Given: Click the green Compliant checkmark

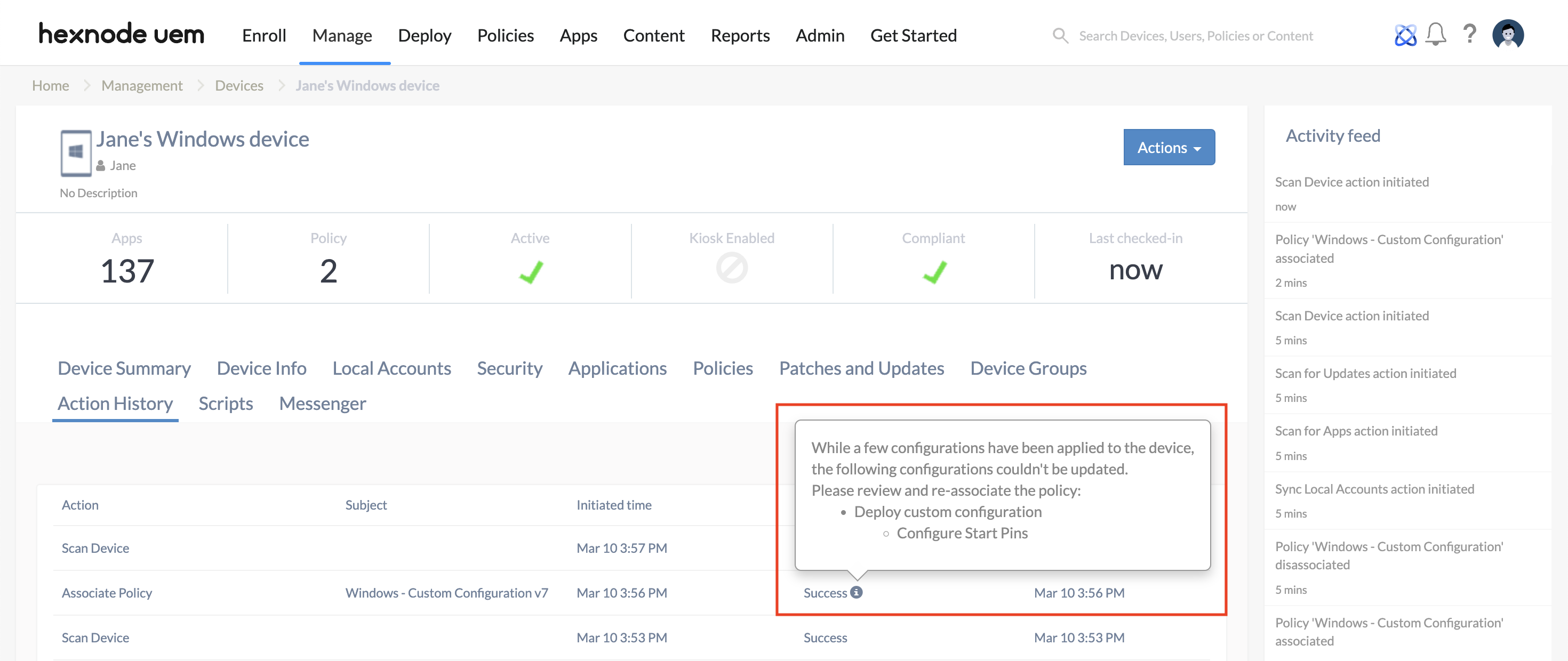Looking at the screenshot, I should pyautogui.click(x=934, y=271).
